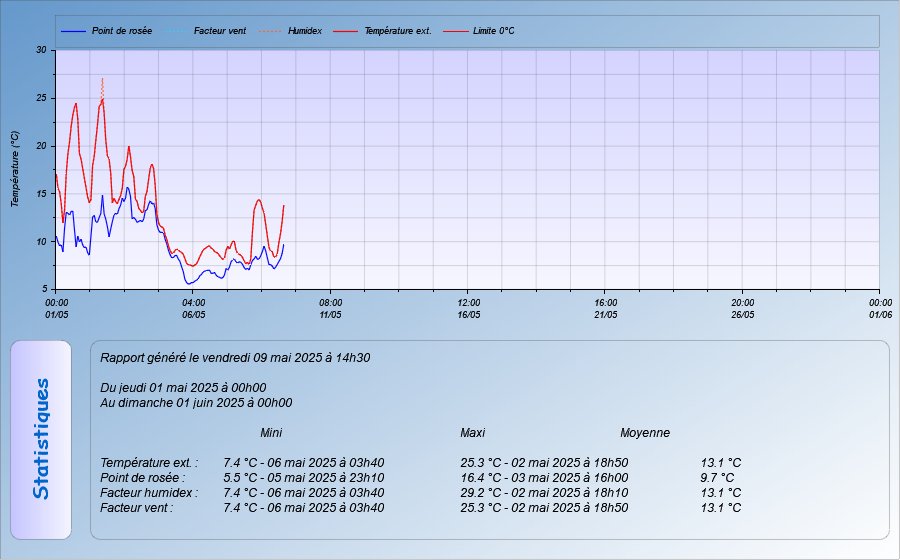
Task: Click the 15 value on the y-axis
Action: point(41,194)
